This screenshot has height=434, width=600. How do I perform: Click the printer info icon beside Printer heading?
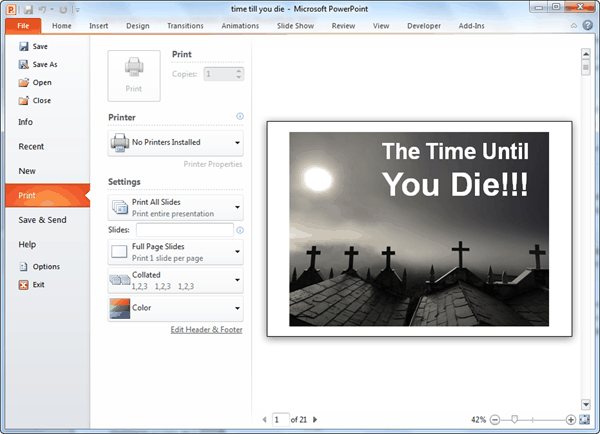240,116
